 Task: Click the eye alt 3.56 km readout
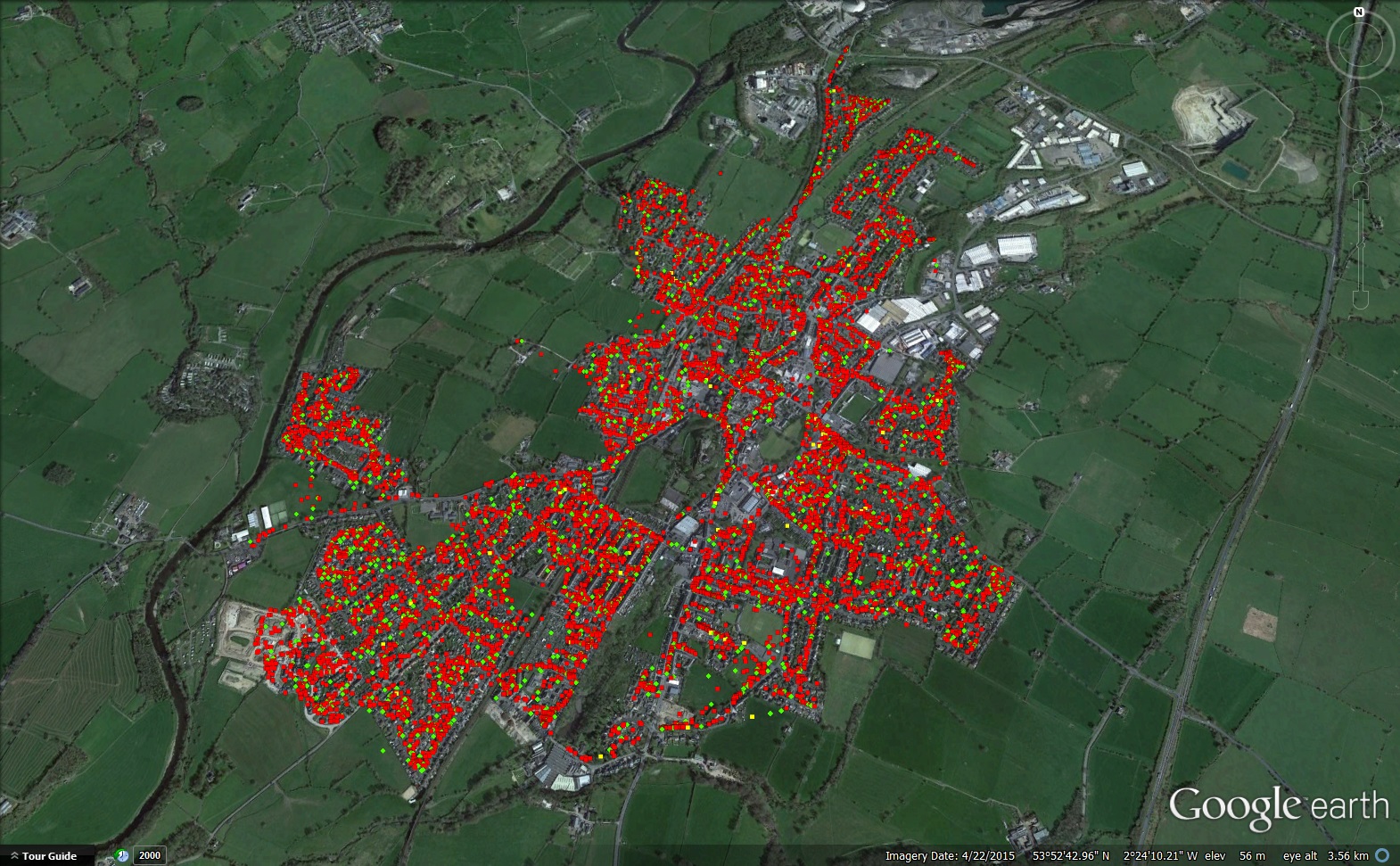click(1327, 856)
